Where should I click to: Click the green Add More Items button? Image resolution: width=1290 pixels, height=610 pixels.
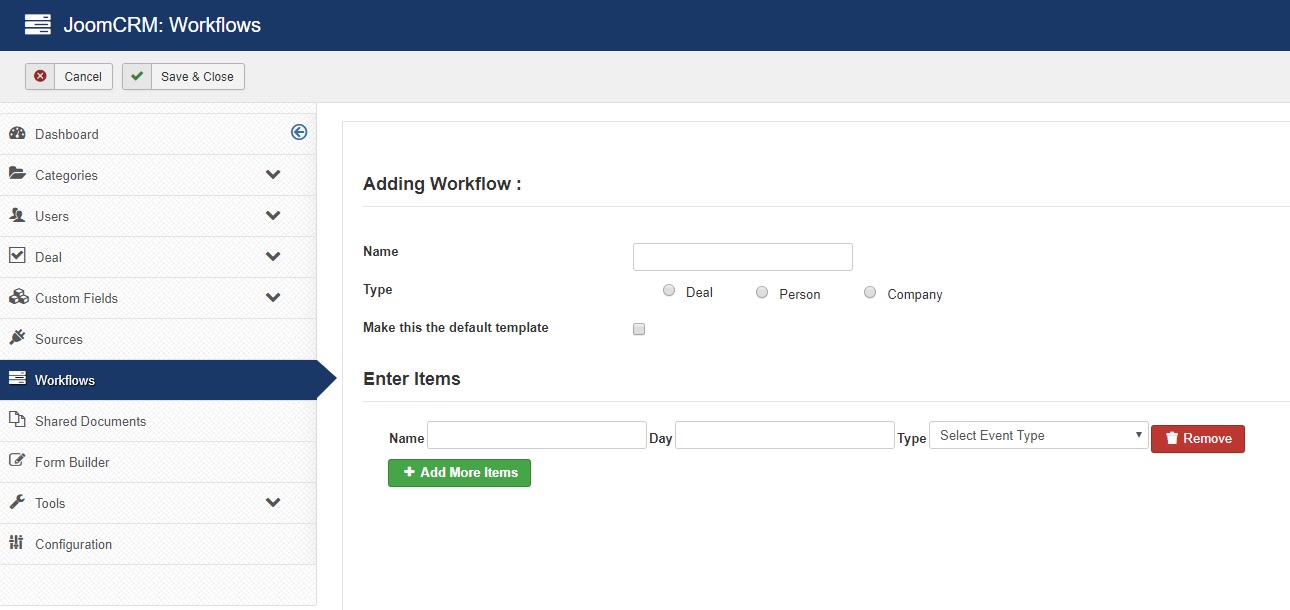459,472
